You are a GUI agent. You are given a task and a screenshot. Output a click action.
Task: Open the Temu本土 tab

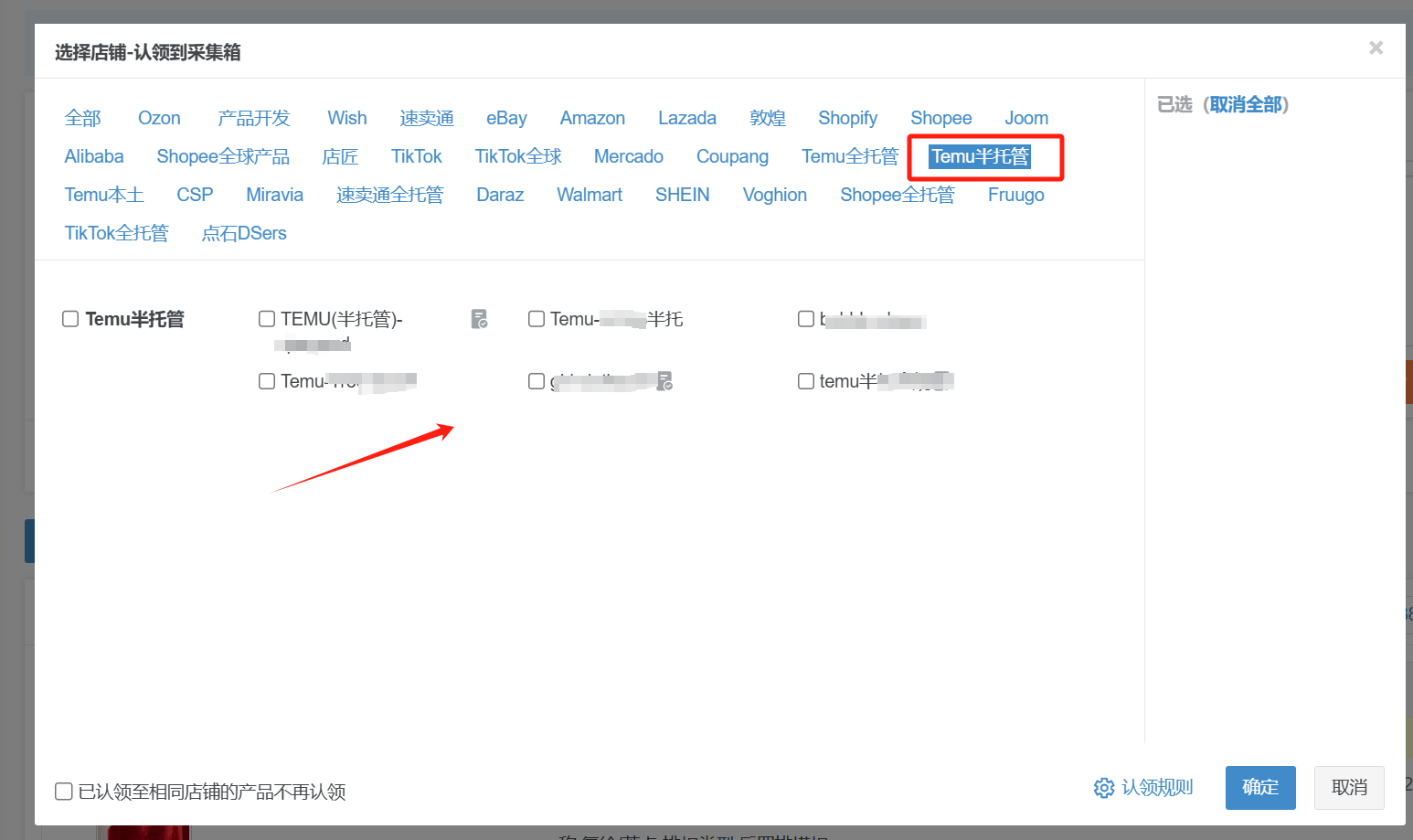pyautogui.click(x=104, y=195)
